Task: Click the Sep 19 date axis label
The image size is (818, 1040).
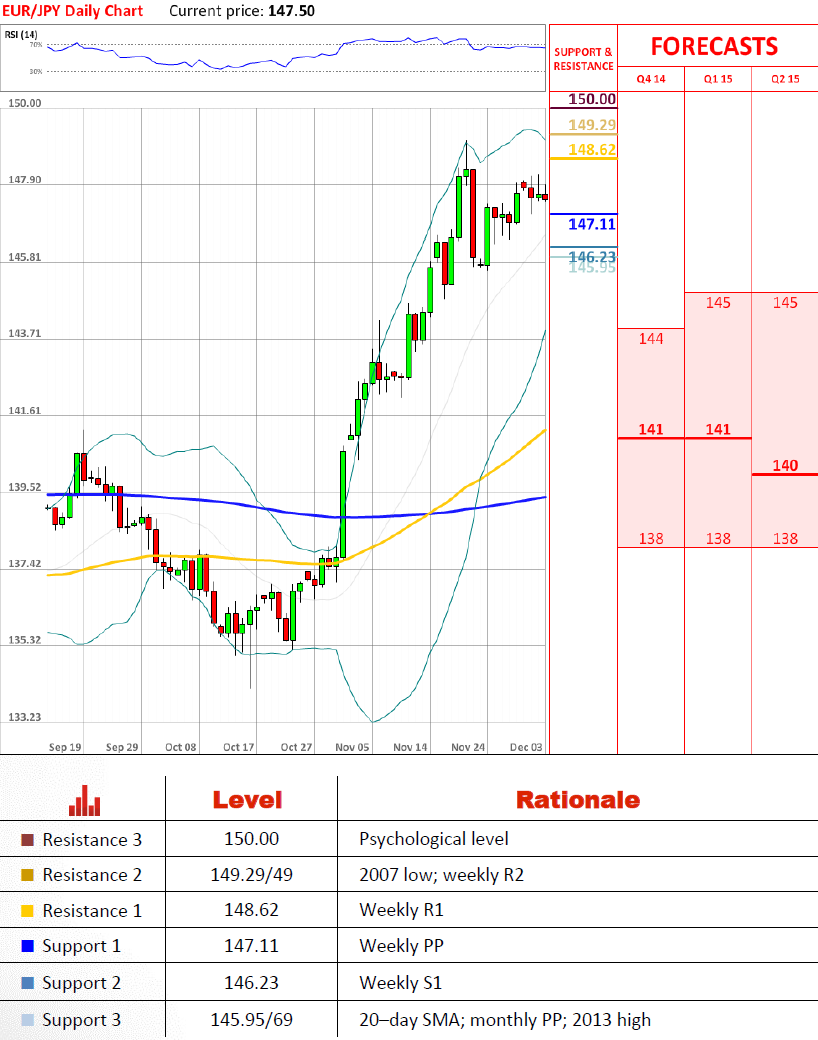Action: tap(65, 747)
